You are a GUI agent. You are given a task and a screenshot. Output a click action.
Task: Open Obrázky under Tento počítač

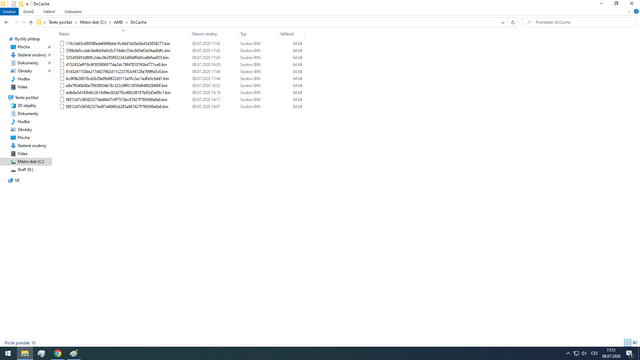point(24,130)
